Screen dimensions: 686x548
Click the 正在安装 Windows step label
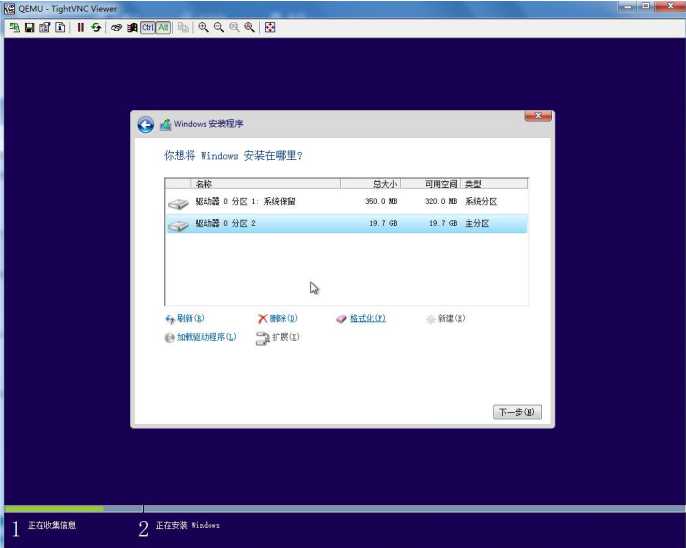tap(188, 525)
